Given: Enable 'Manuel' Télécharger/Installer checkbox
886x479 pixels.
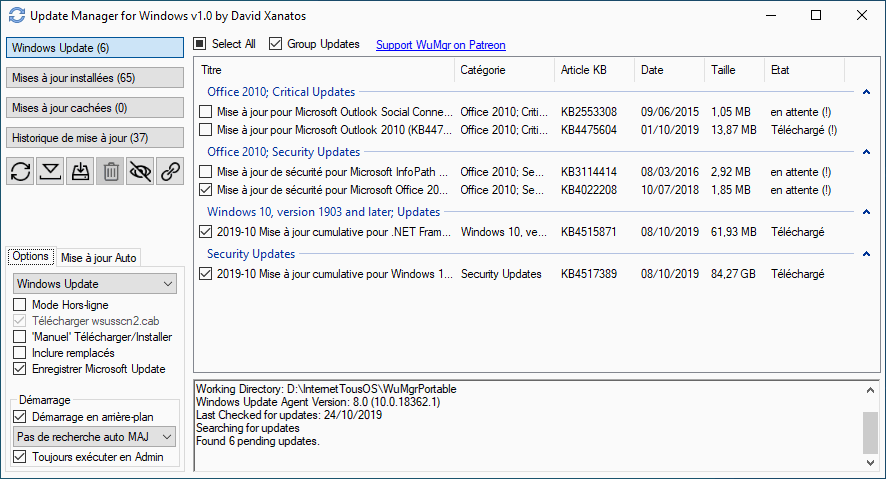Looking at the screenshot, I should 20,337.
